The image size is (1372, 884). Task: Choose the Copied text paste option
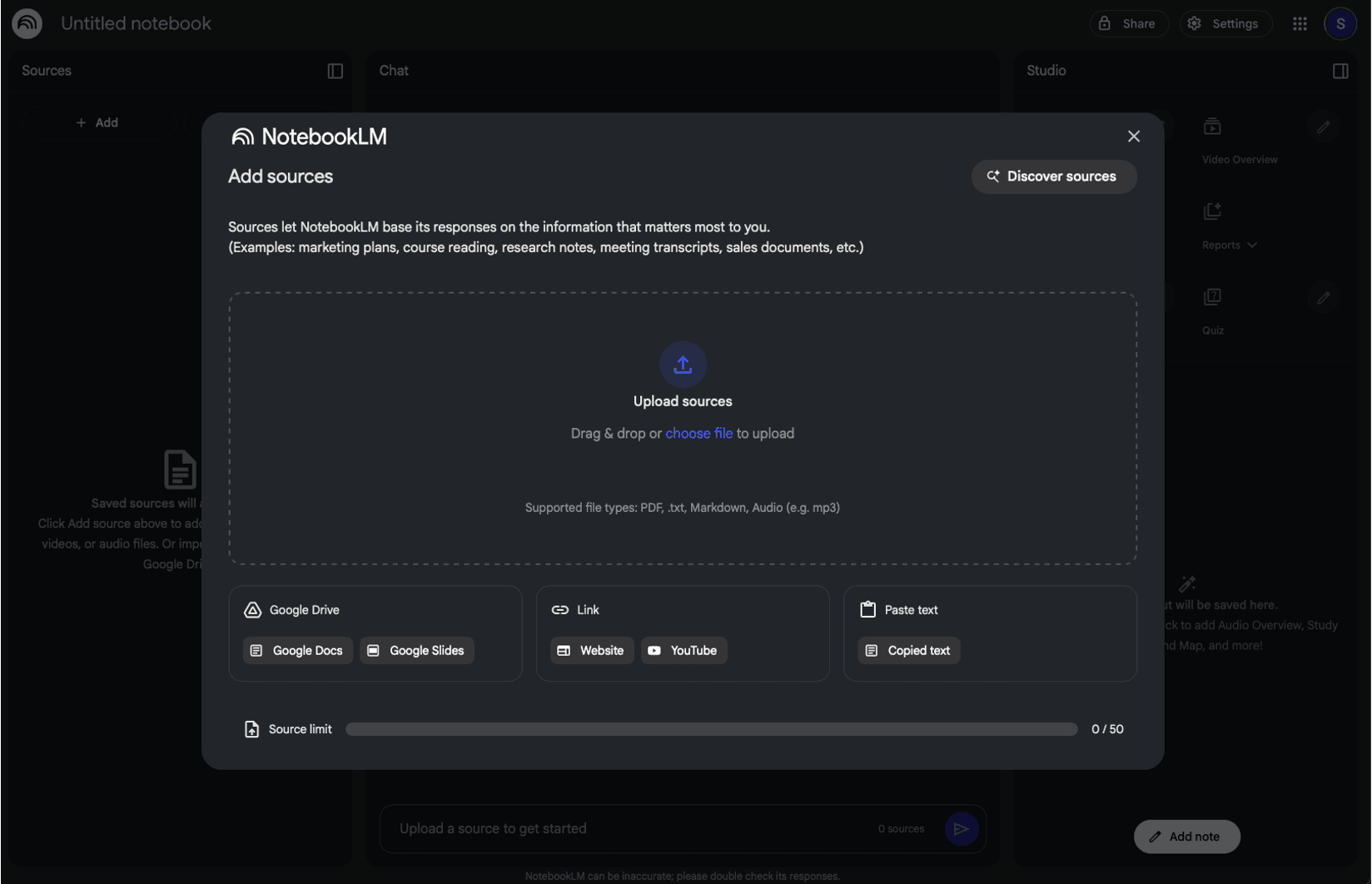pyautogui.click(x=908, y=650)
